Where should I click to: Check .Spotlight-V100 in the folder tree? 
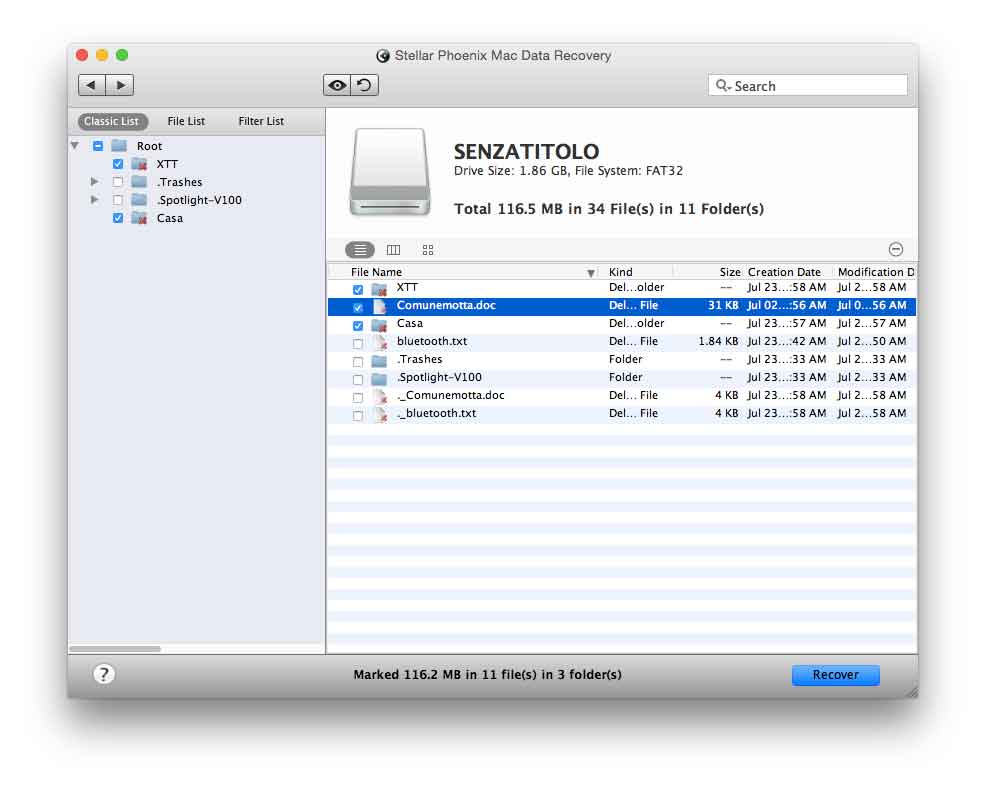[118, 200]
